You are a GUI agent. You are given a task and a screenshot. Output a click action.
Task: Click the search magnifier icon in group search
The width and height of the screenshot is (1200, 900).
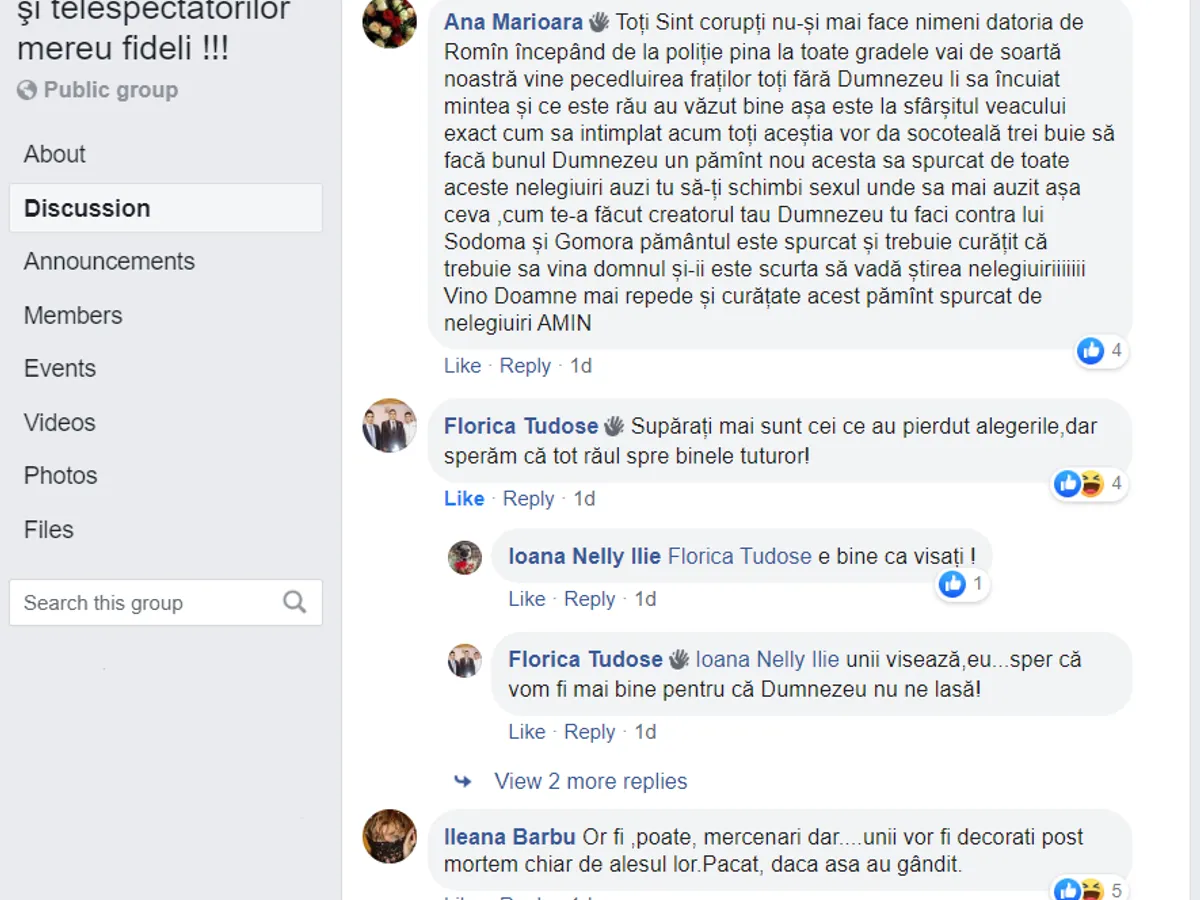click(x=294, y=602)
